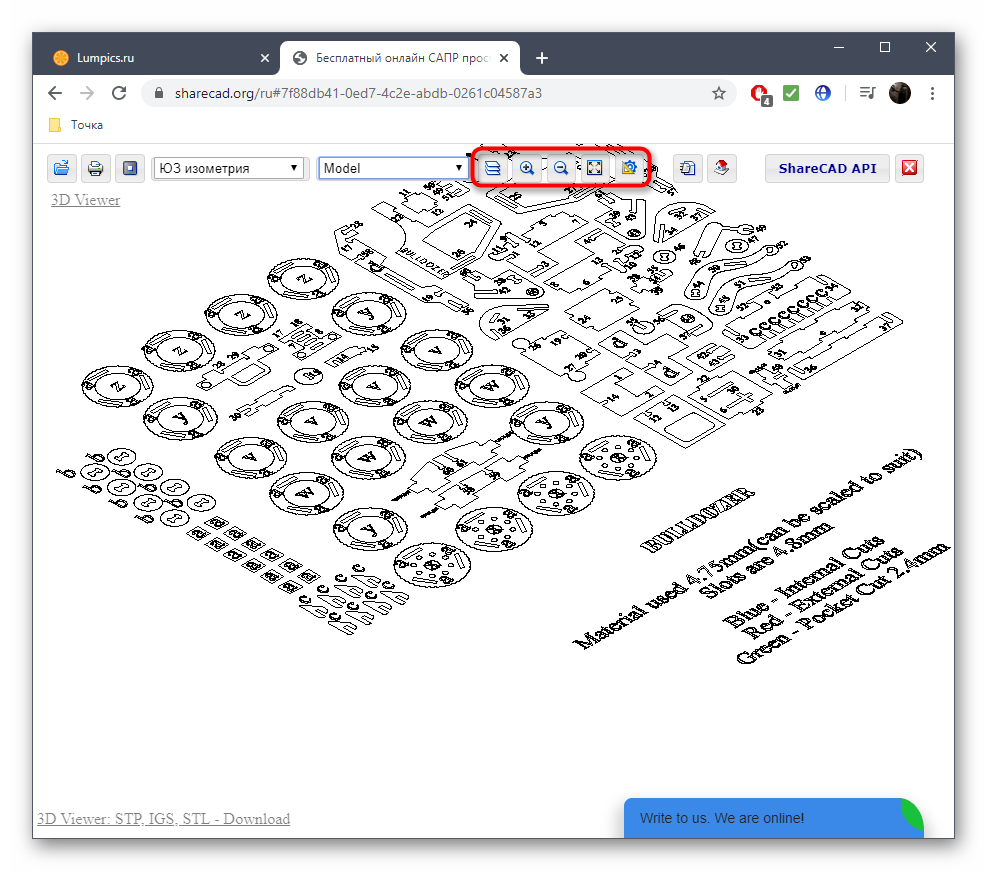Click the green checkmark extension icon
Viewport: 987px width, 871px height.
(791, 93)
